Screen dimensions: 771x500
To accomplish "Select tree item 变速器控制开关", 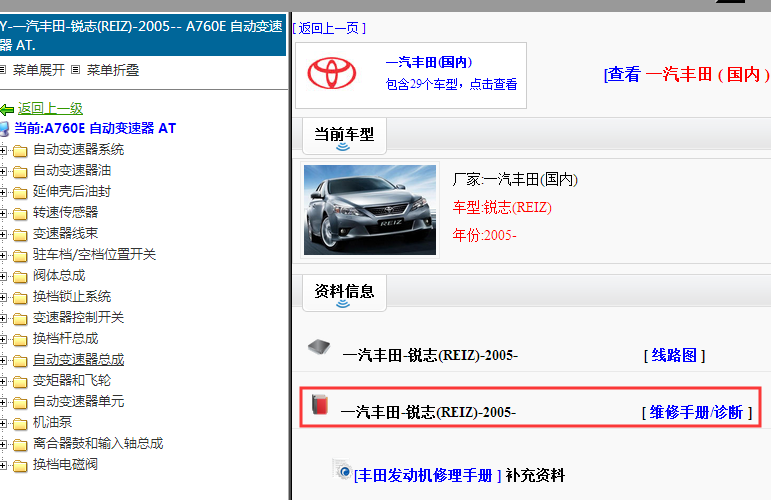I will tap(78, 318).
